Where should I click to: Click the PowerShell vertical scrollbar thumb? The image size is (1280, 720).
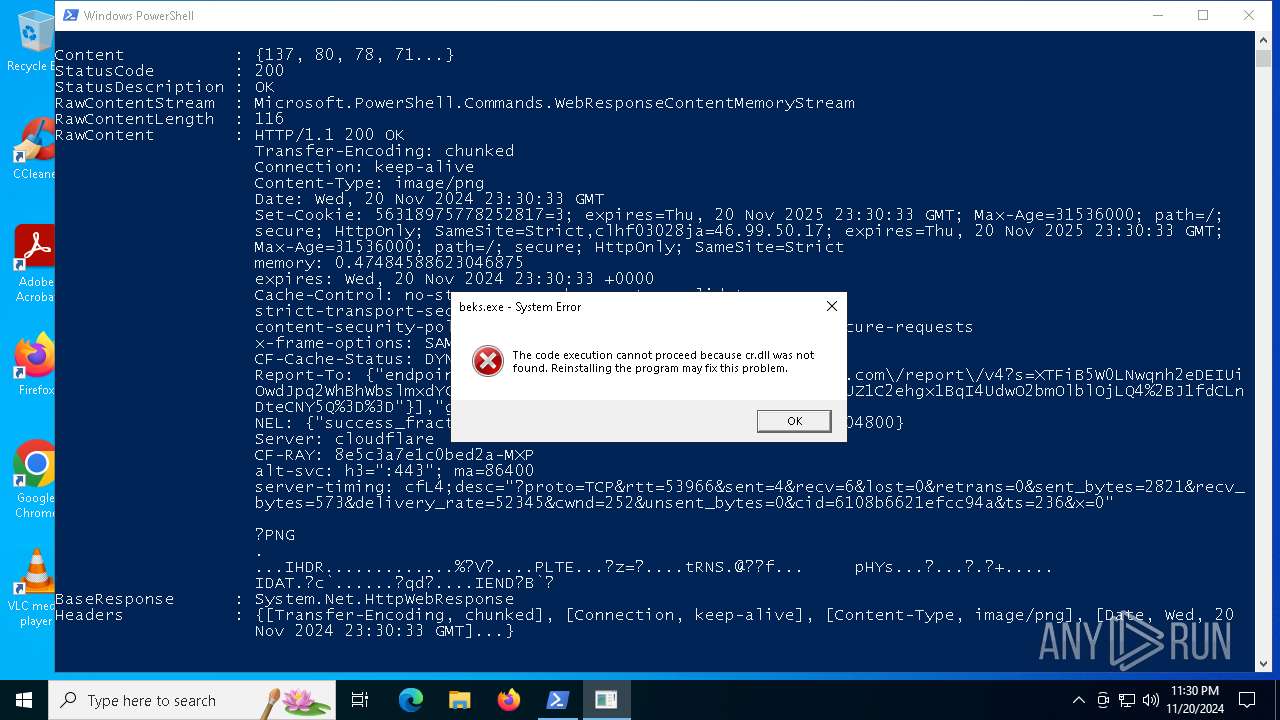point(1263,58)
